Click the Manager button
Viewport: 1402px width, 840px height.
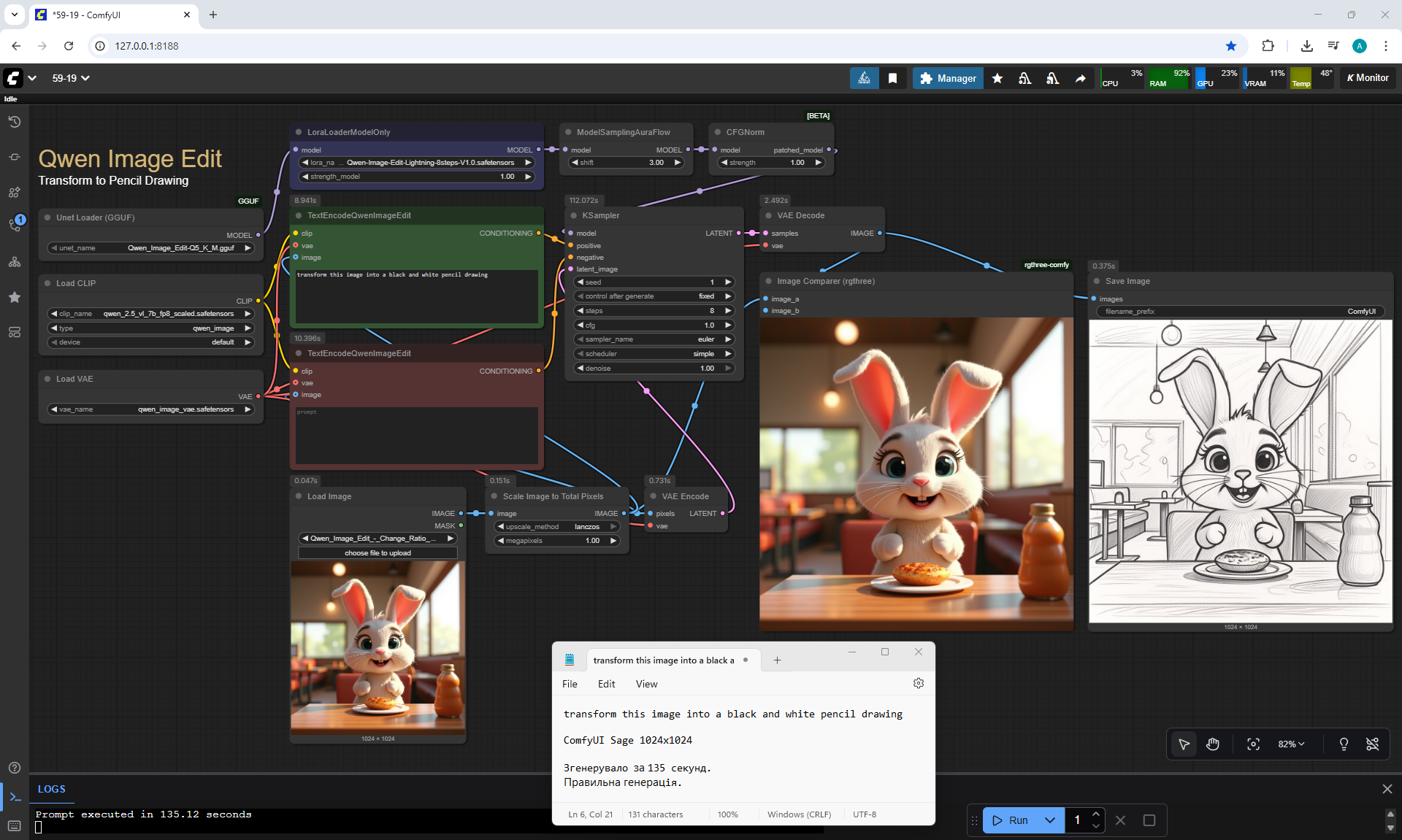pos(947,78)
